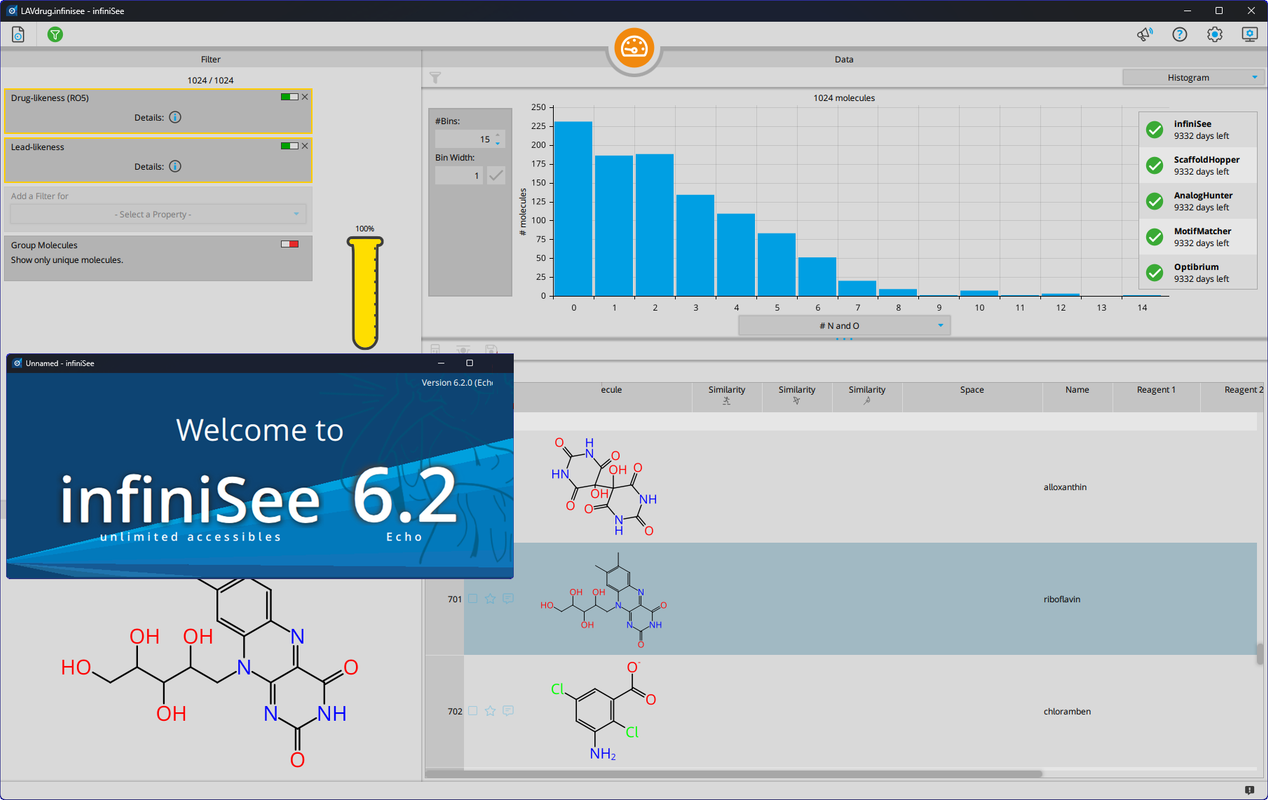Image resolution: width=1268 pixels, height=800 pixels.
Task: Star the molecule in row 702
Action: tap(490, 711)
